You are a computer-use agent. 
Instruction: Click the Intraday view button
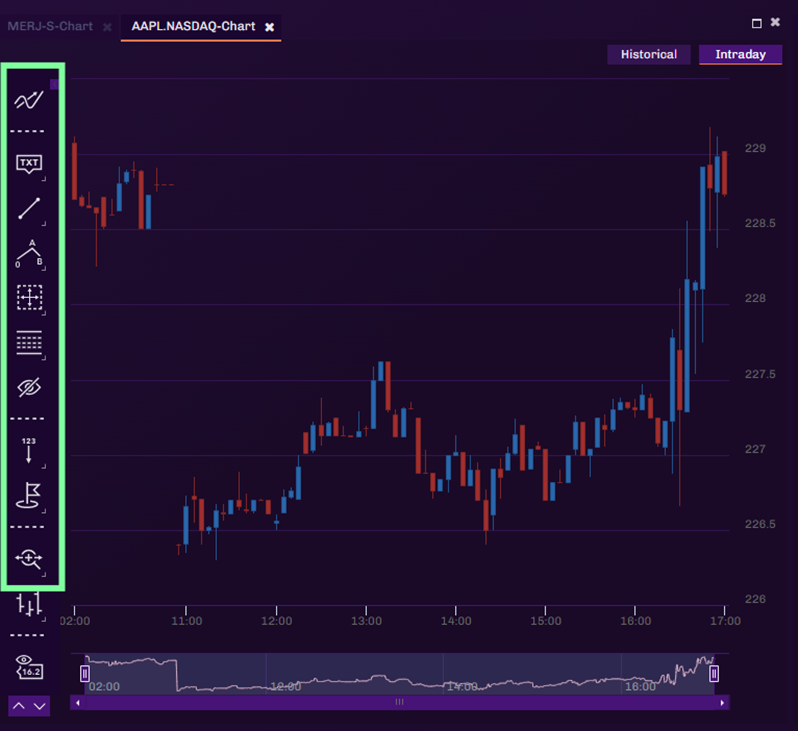point(740,55)
